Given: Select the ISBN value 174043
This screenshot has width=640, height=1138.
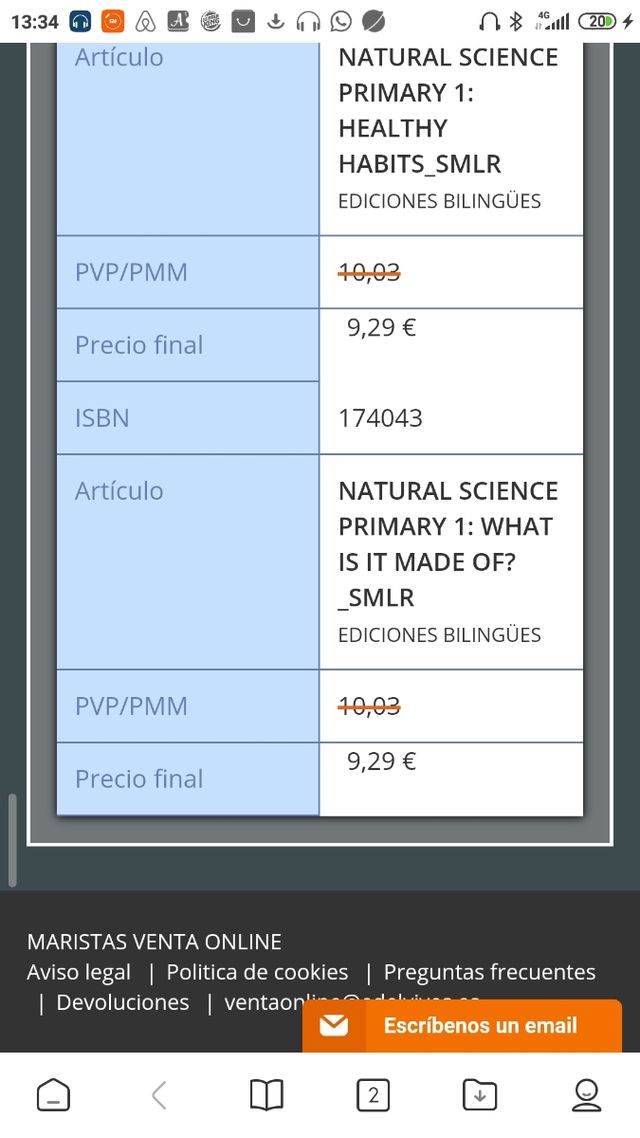Looking at the screenshot, I should (x=380, y=418).
